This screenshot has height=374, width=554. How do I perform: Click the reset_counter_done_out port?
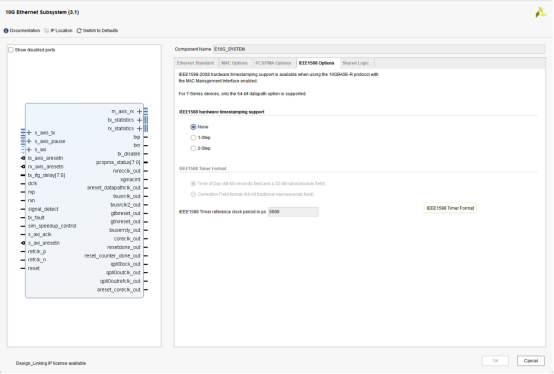[x=112, y=256]
